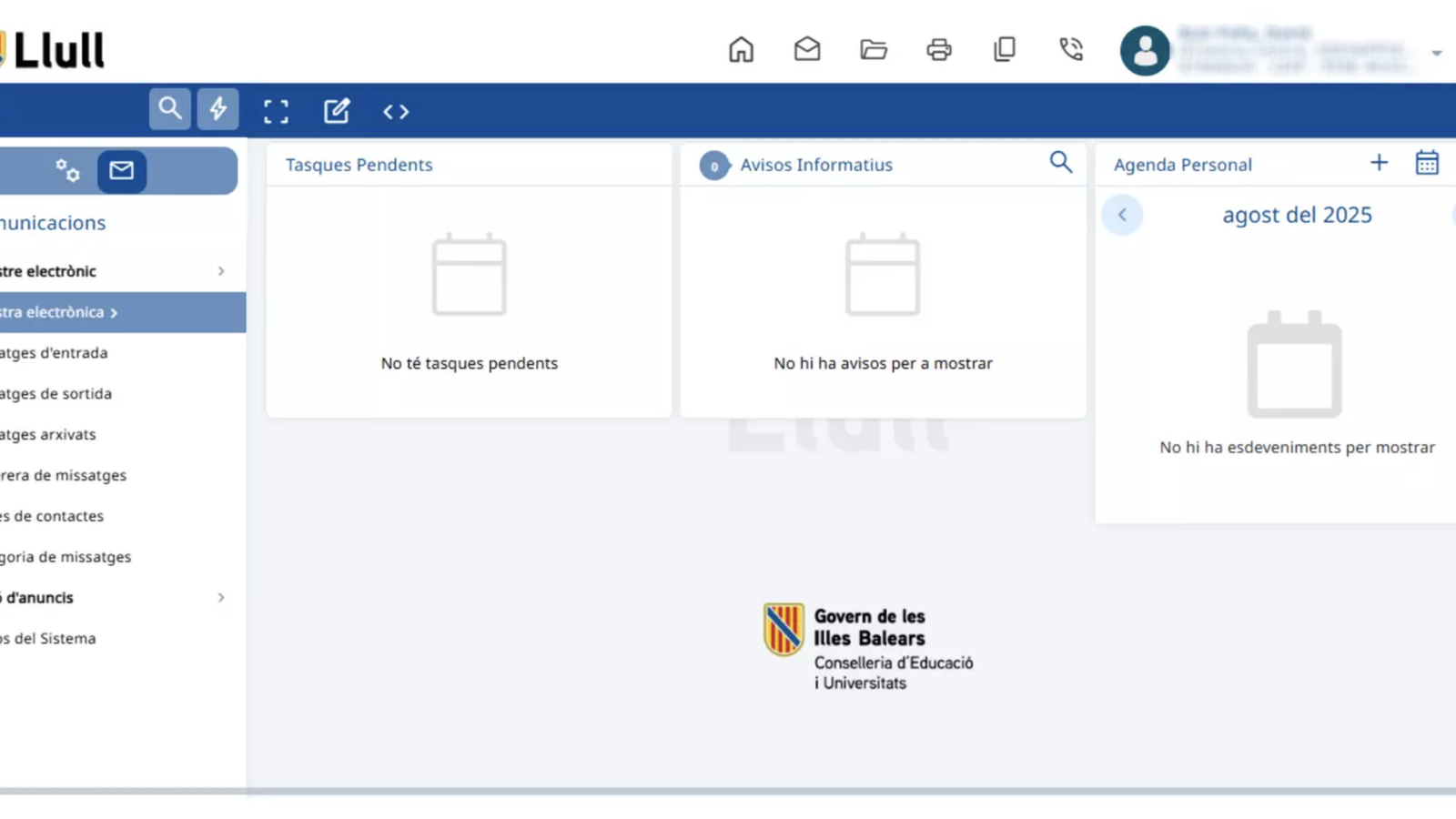Open the user profile avatar

coord(1145,50)
